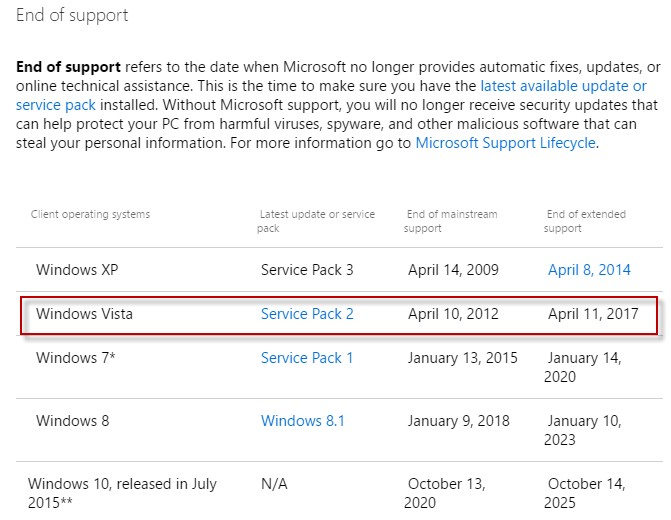Open the 'latest available update or' link
This screenshot has height=520, width=671.
[x=563, y=86]
